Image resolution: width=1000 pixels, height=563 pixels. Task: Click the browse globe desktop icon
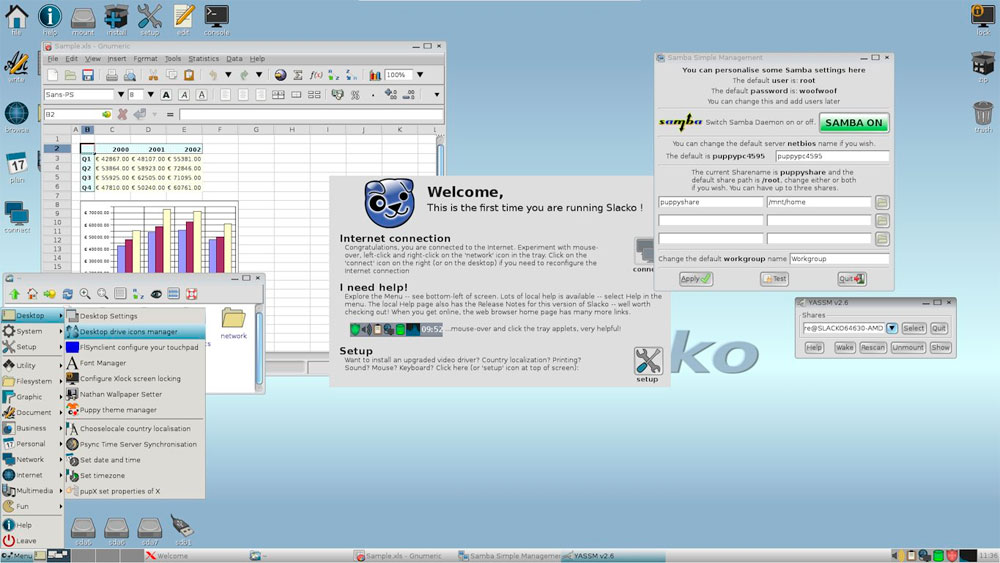pyautogui.click(x=17, y=117)
